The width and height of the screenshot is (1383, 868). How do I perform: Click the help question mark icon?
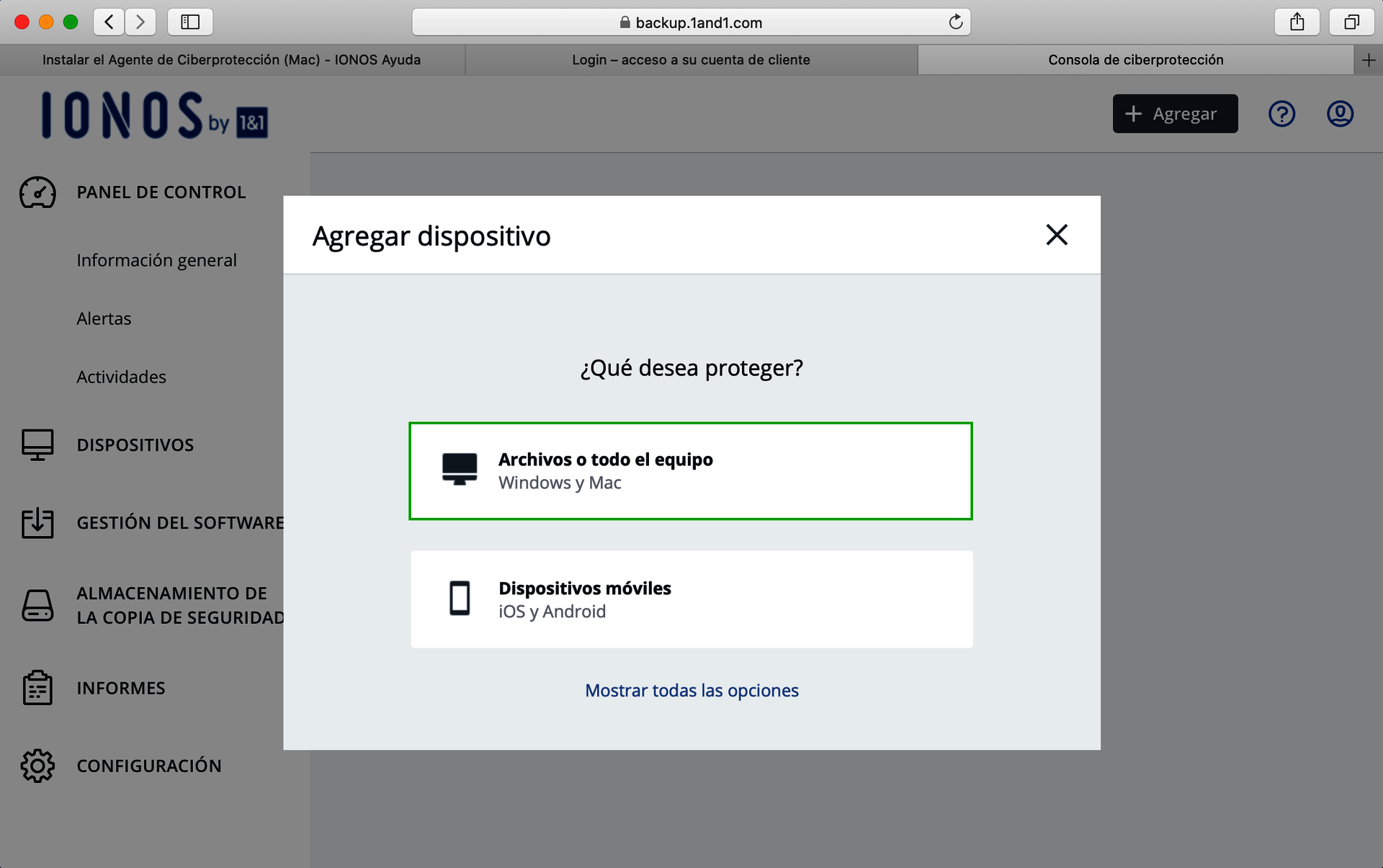coord(1281,114)
